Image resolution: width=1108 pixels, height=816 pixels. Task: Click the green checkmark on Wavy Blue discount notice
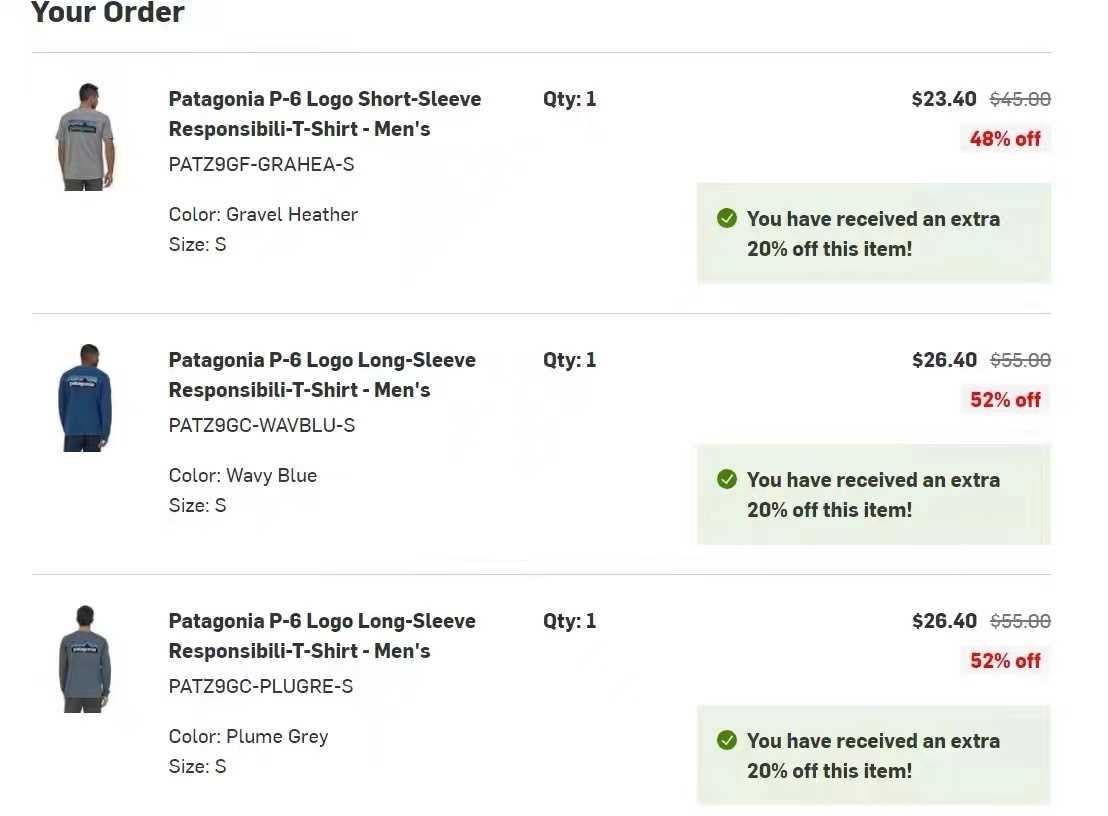(727, 479)
